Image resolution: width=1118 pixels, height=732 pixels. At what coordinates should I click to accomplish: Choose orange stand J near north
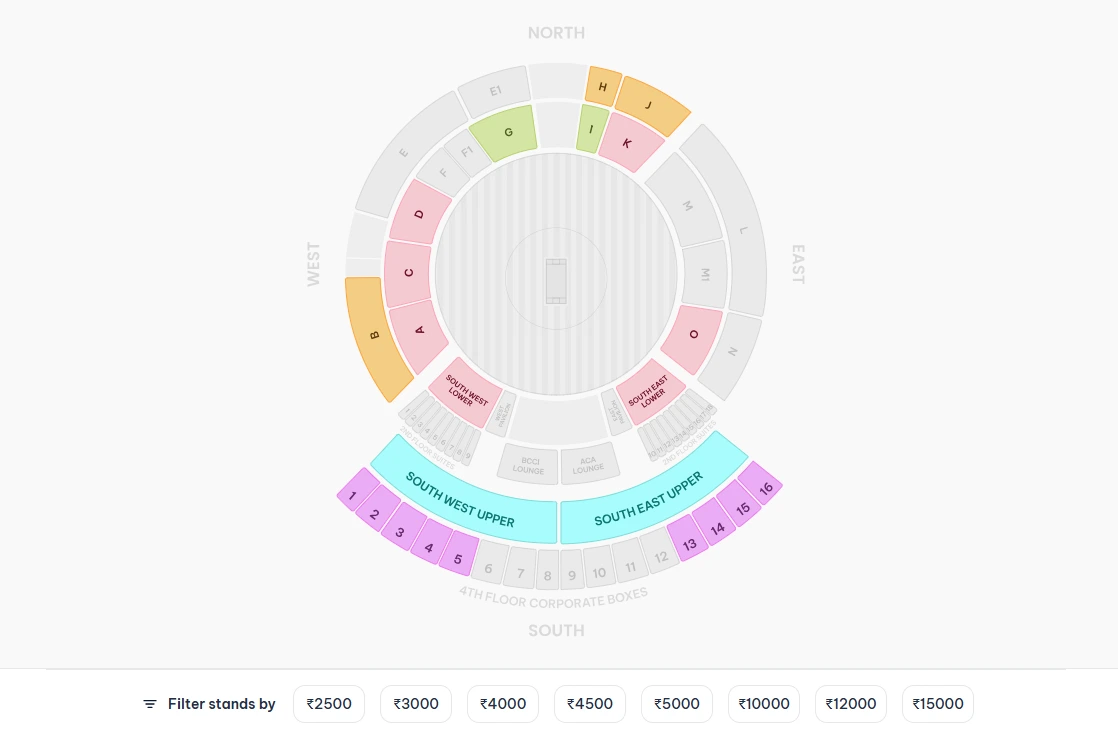650,106
